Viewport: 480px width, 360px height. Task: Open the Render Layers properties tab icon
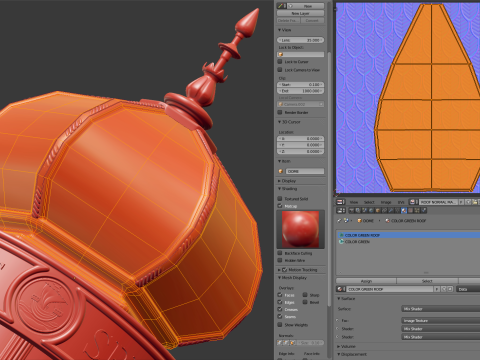pyautogui.click(x=358, y=210)
